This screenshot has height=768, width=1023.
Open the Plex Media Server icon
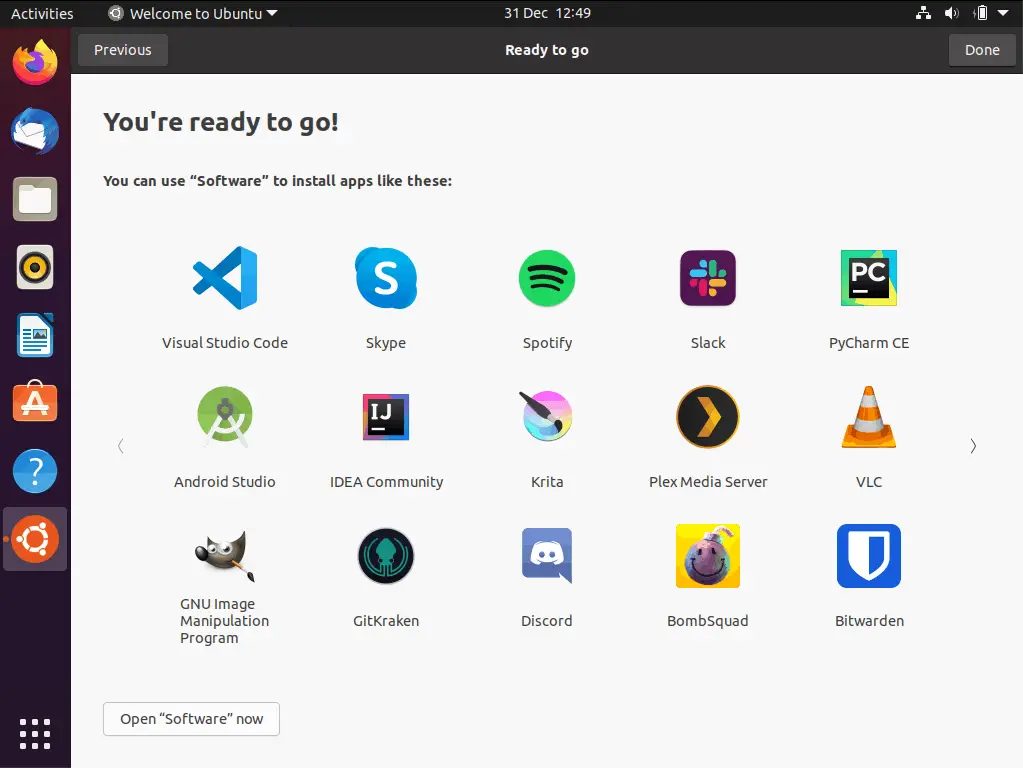pyautogui.click(x=708, y=417)
